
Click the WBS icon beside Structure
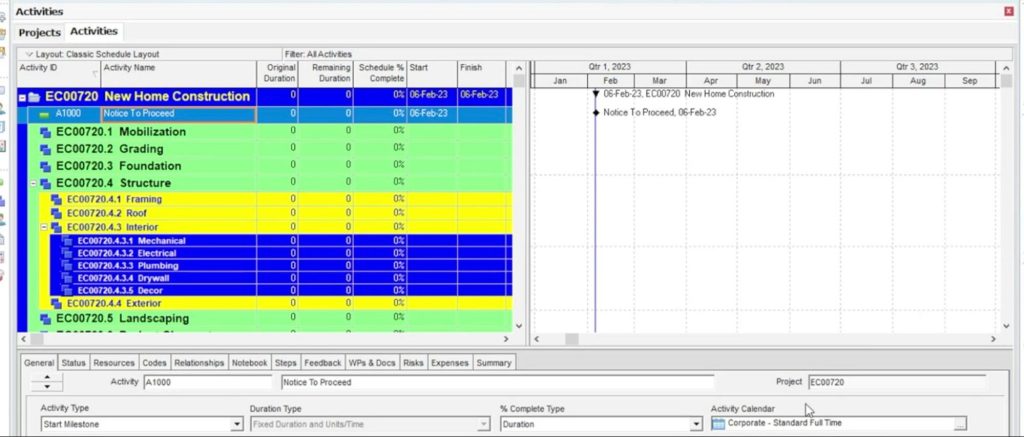pos(46,184)
